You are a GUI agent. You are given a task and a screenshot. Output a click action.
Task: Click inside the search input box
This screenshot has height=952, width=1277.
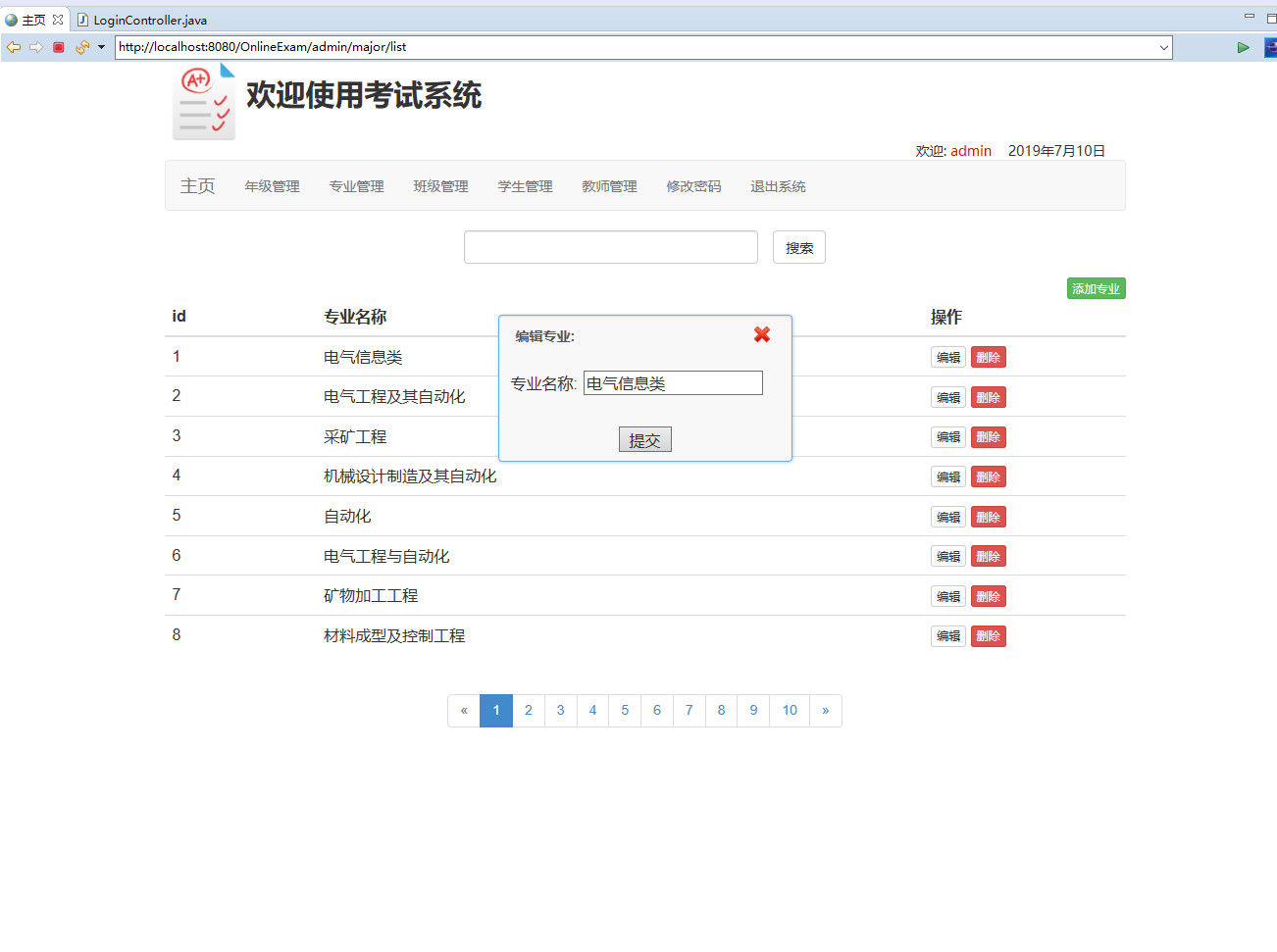coord(610,246)
